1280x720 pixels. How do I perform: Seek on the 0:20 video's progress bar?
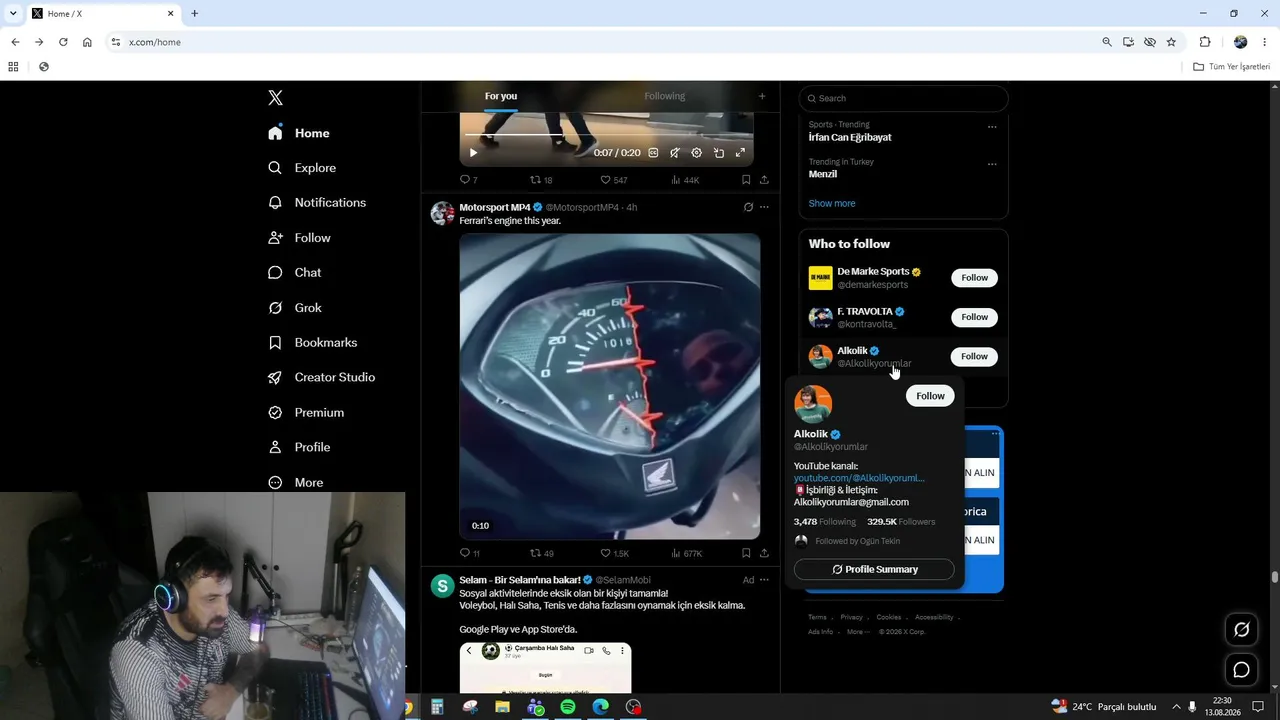pos(606,134)
